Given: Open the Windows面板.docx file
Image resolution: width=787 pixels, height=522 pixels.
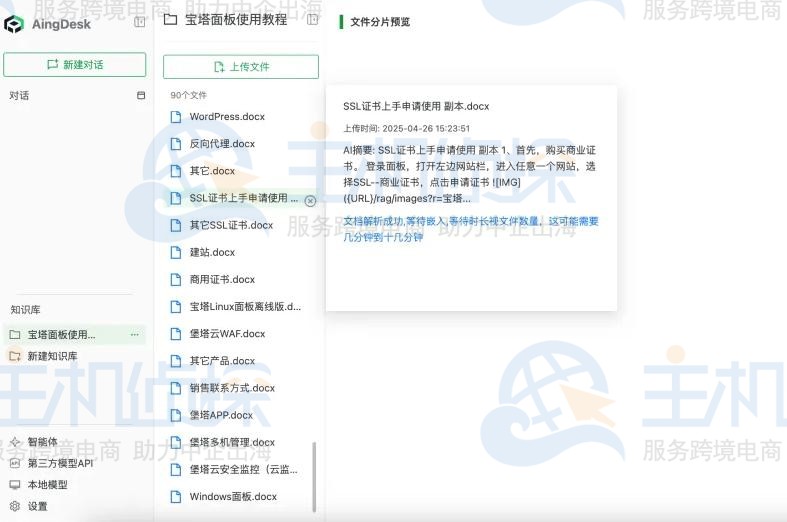Looking at the screenshot, I should click(233, 496).
